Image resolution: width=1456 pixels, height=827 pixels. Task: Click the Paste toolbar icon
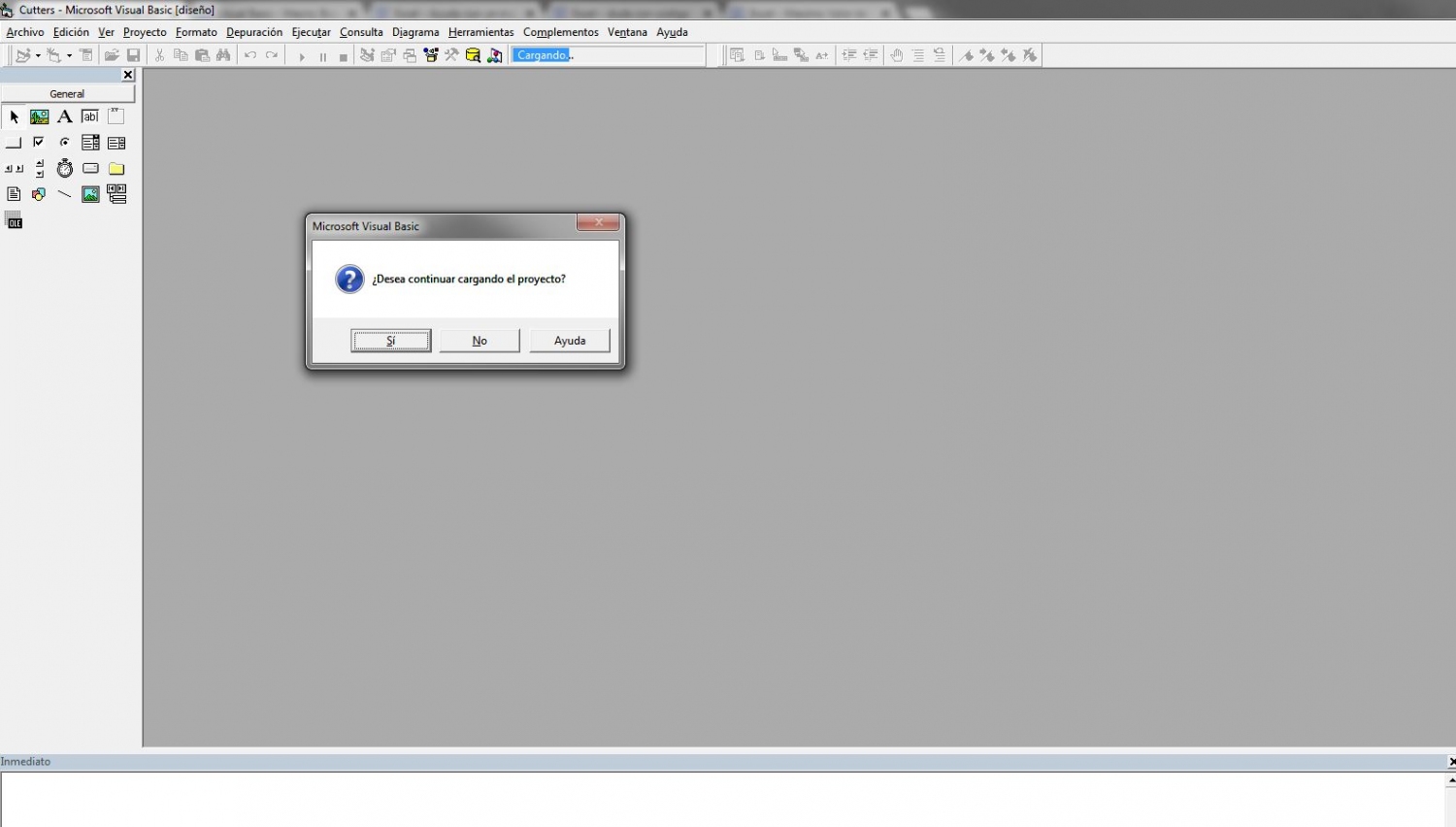coord(202,55)
